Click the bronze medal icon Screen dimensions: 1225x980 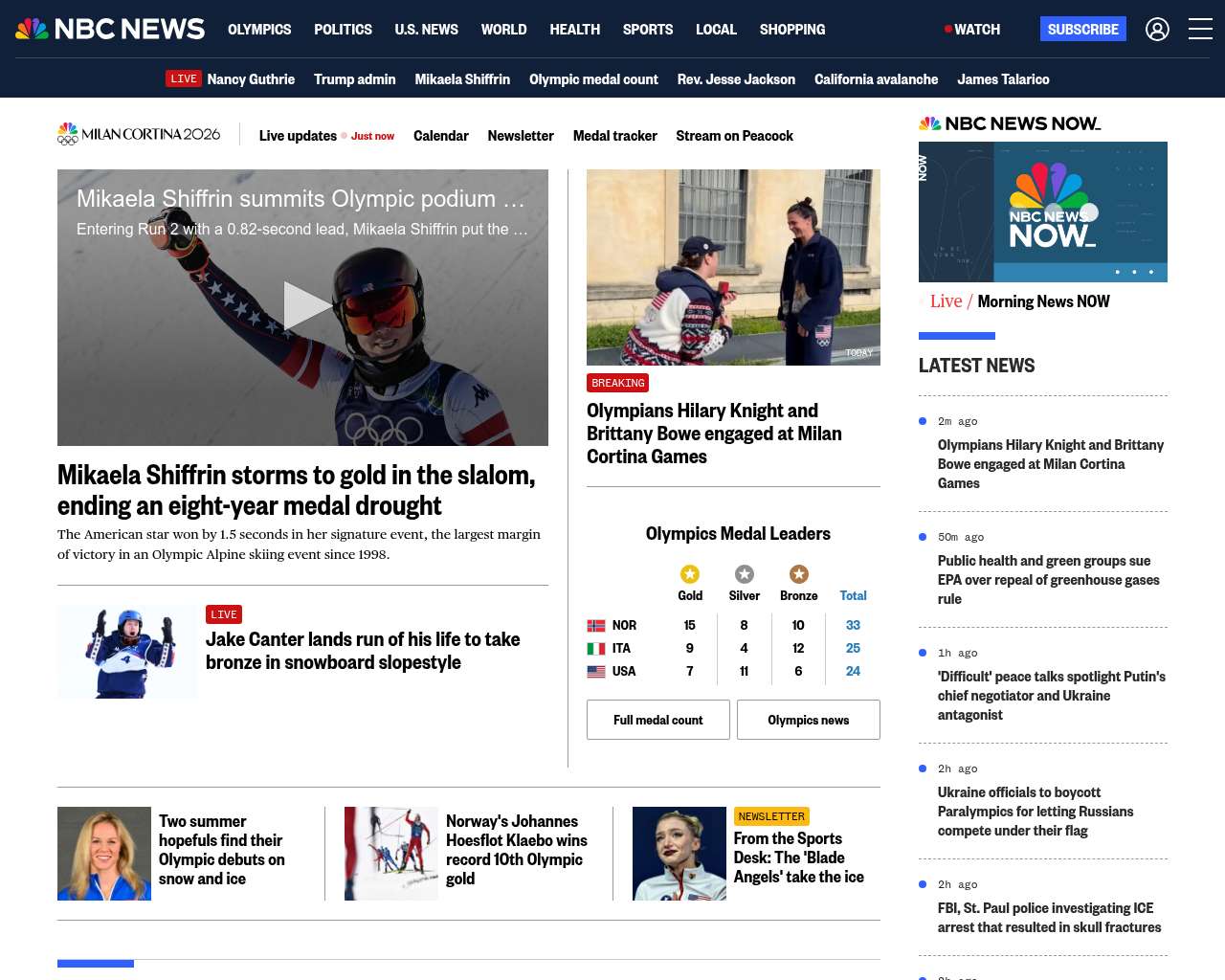pyautogui.click(x=798, y=574)
